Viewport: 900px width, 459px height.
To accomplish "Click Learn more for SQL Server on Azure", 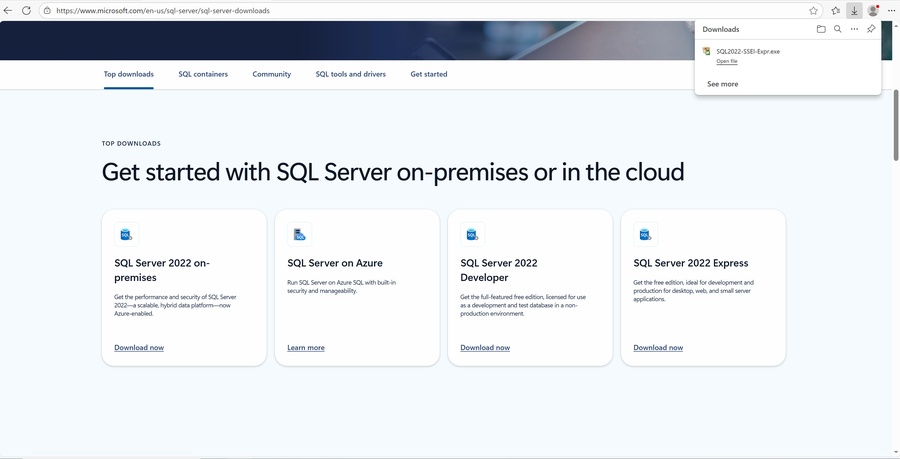I will [x=306, y=348].
